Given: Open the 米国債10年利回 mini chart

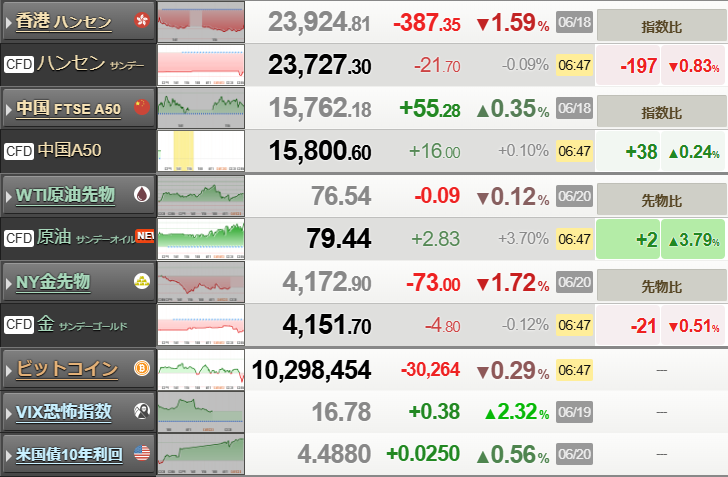Looking at the screenshot, I should (201, 454).
